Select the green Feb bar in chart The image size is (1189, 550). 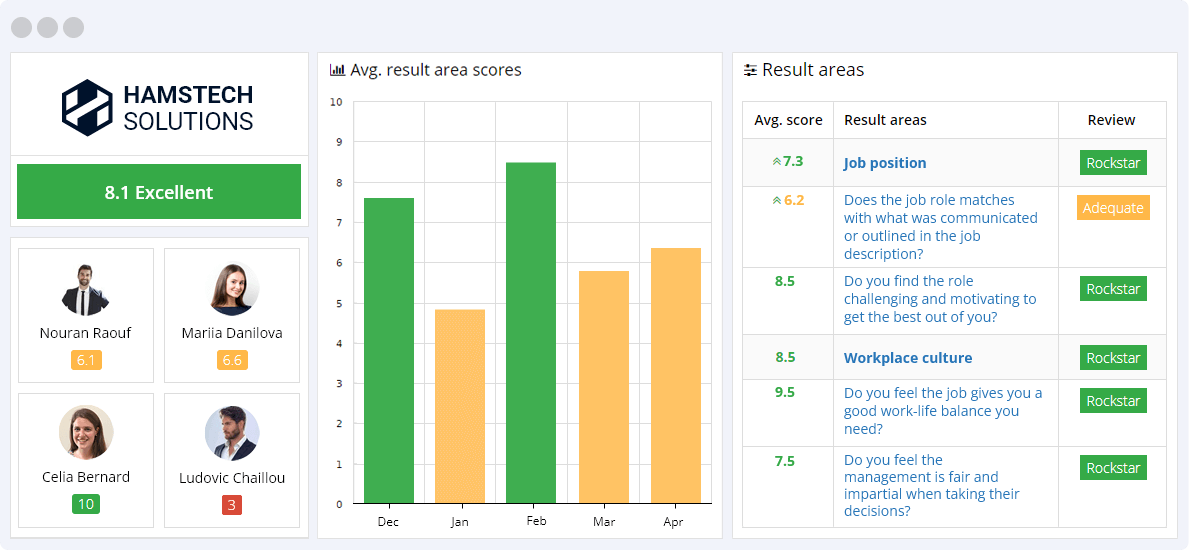coord(531,333)
